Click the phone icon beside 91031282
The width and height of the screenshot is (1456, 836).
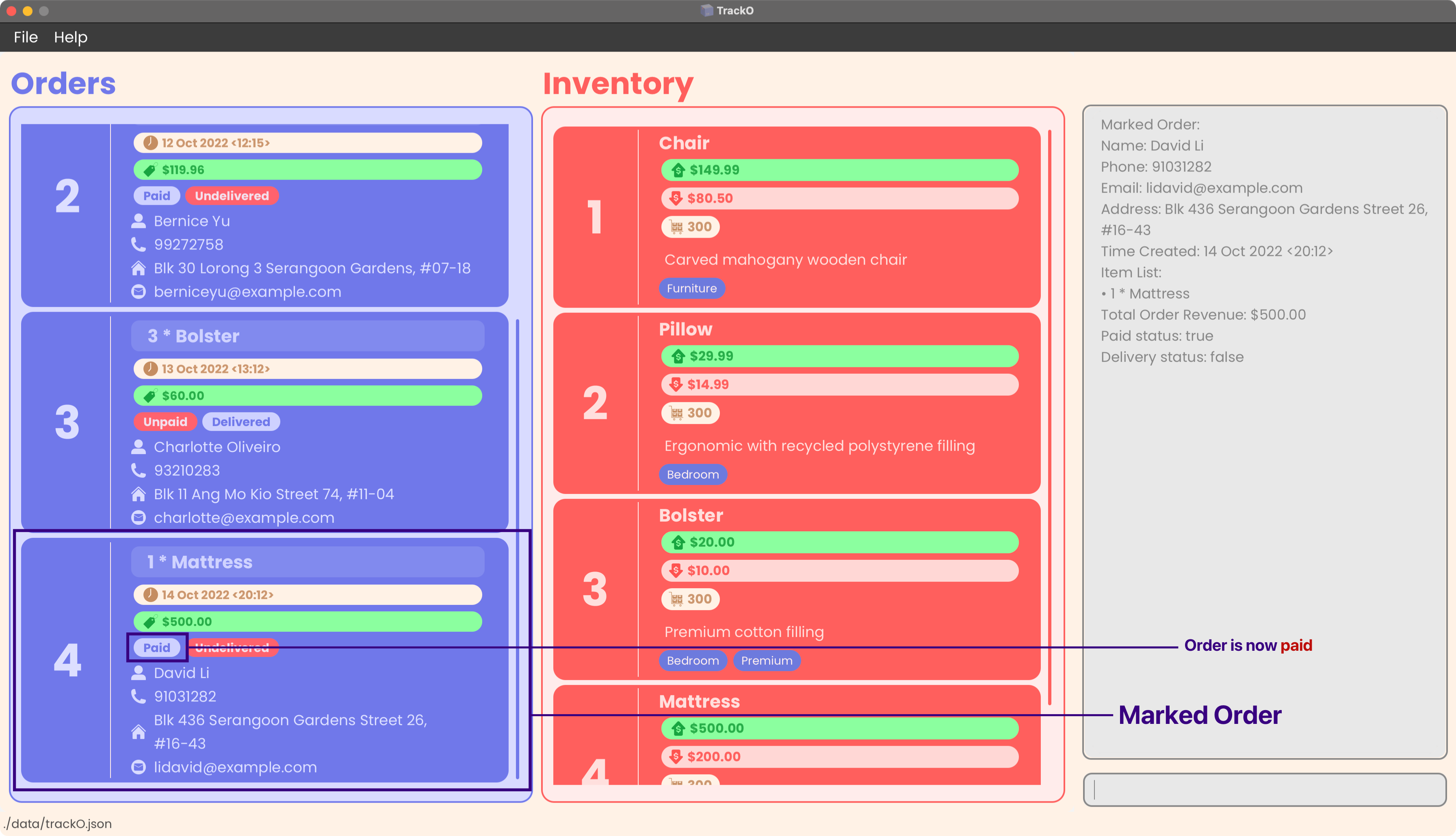[139, 696]
